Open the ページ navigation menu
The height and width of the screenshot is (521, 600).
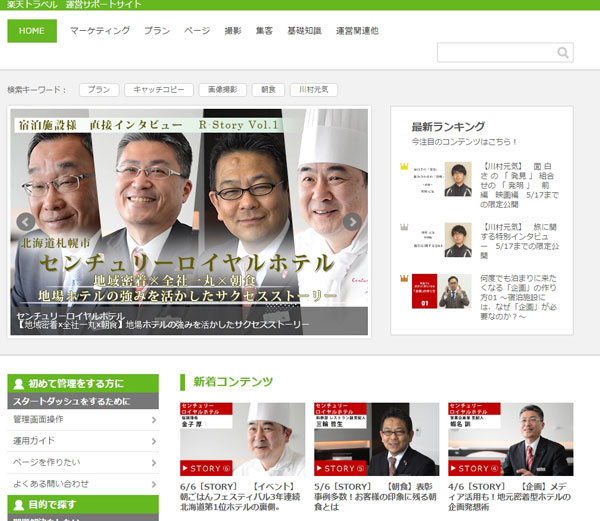[x=197, y=31]
